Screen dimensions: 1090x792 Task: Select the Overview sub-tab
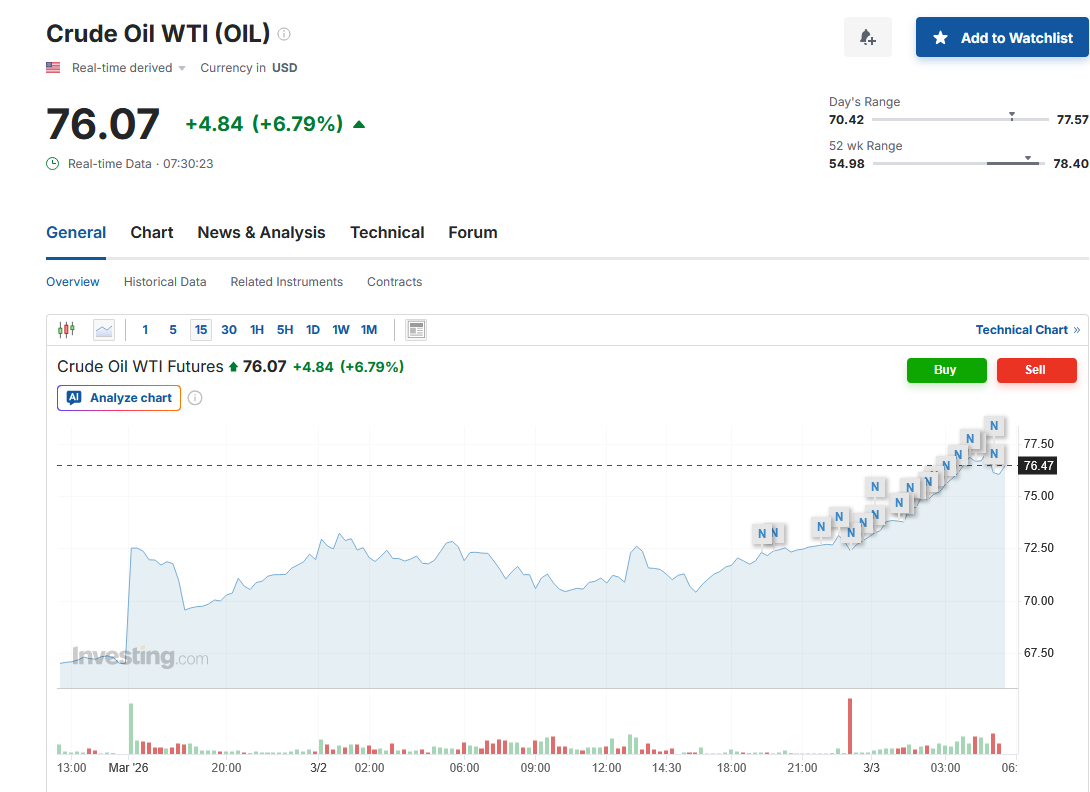[x=73, y=282]
